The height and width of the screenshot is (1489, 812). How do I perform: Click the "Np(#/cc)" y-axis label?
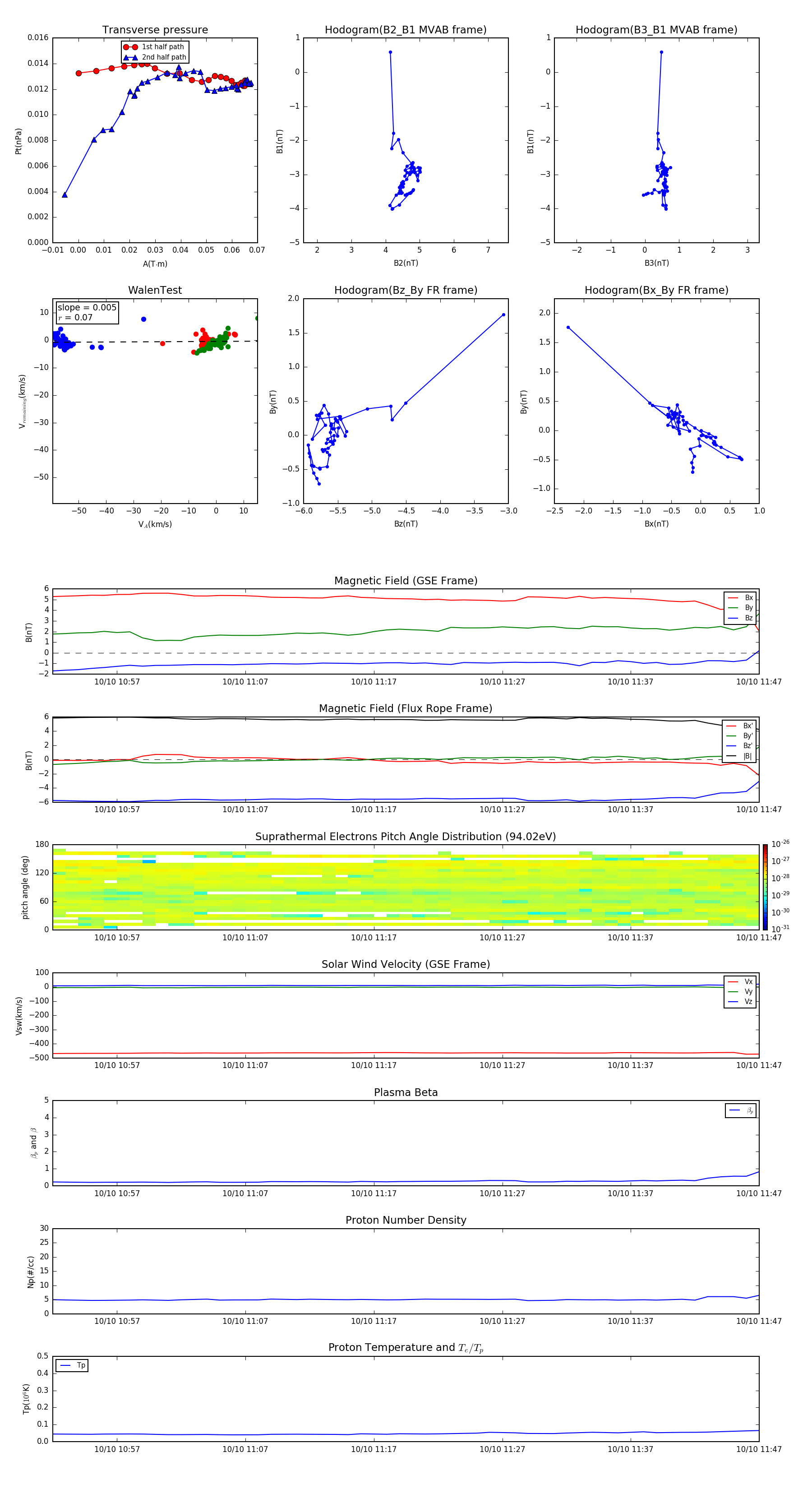tap(31, 1272)
